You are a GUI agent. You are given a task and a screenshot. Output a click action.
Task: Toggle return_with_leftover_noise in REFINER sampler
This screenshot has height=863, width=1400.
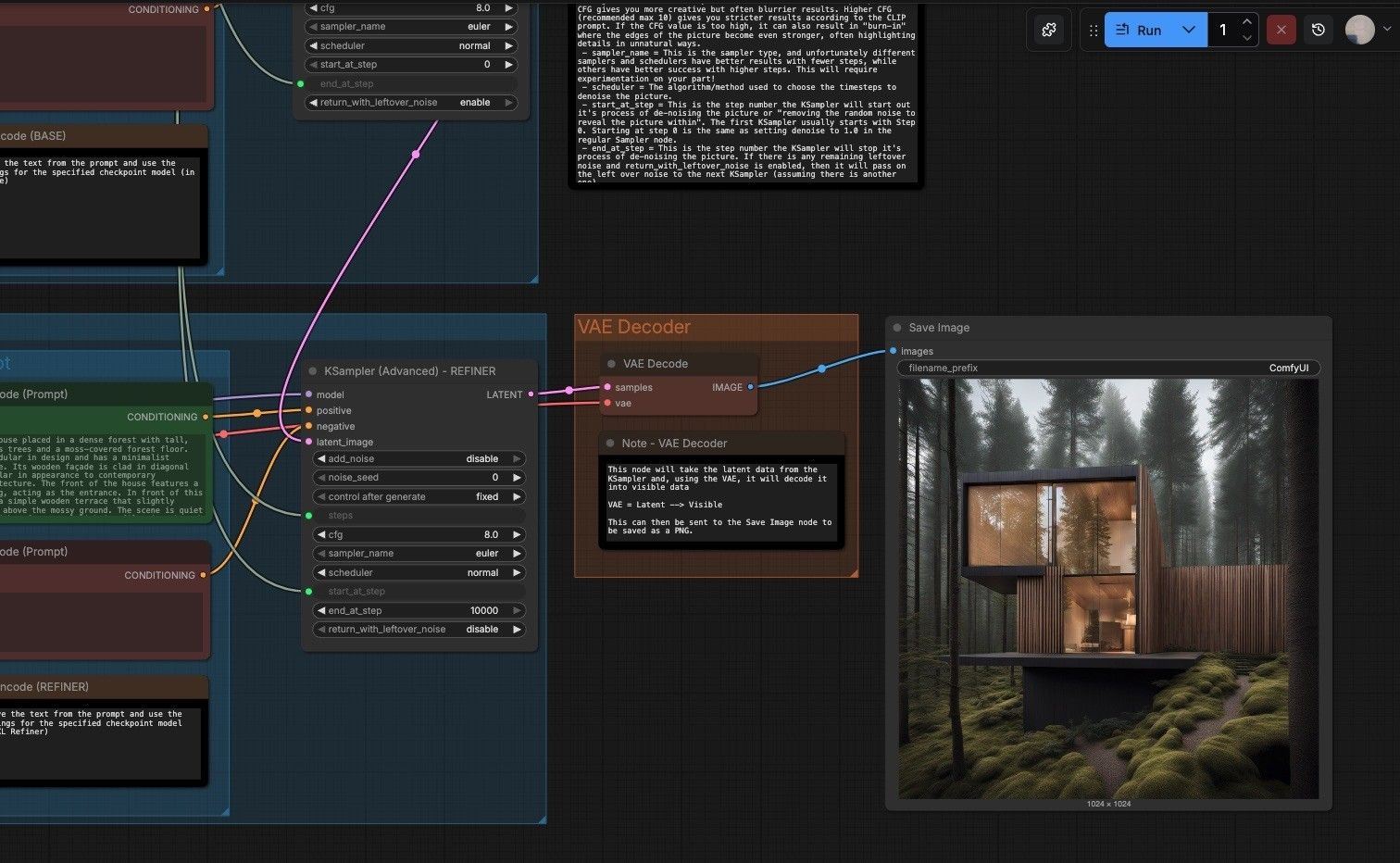pos(419,629)
